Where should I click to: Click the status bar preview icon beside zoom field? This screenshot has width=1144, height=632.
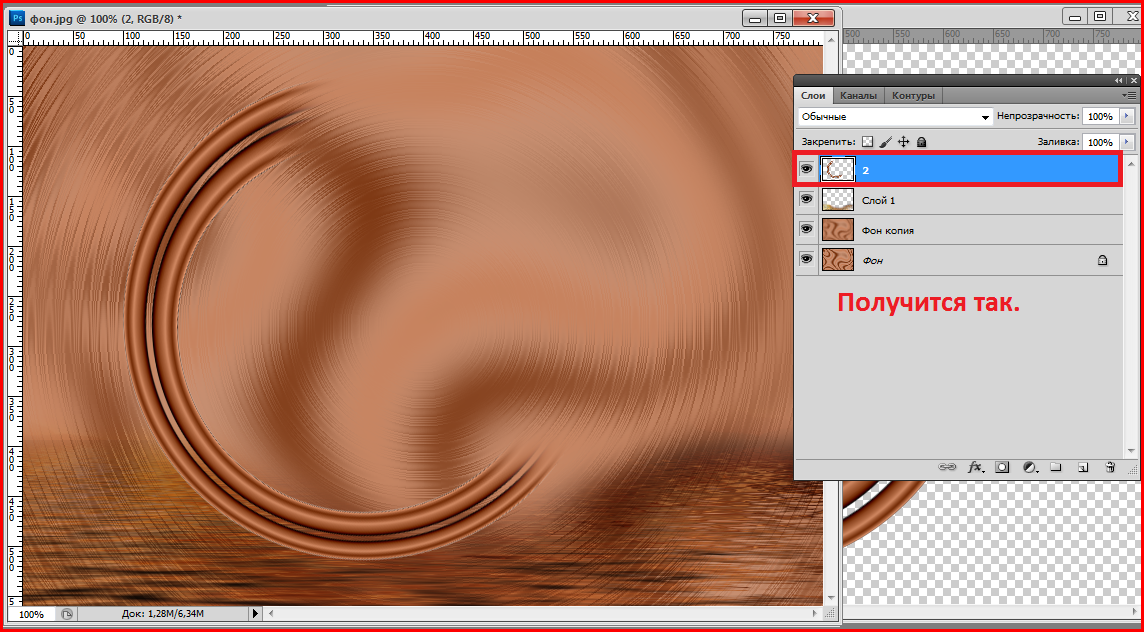point(66,614)
